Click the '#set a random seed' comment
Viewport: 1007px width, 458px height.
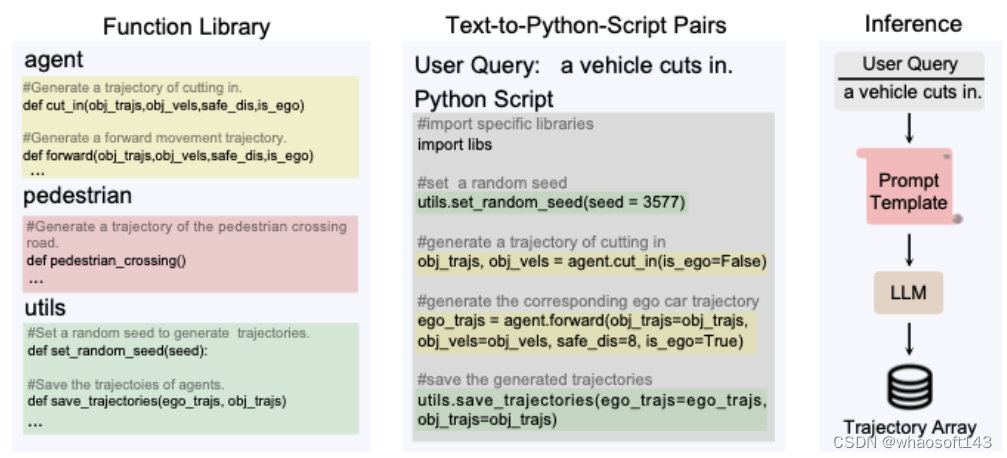(492, 183)
